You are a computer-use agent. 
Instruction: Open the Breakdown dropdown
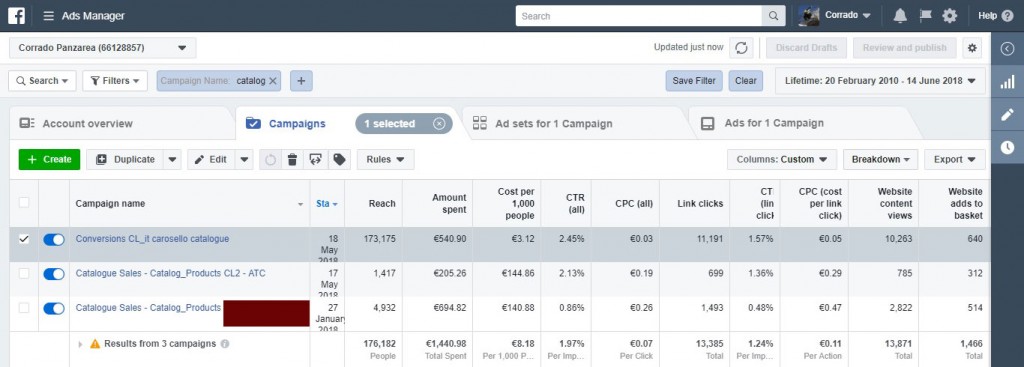(x=880, y=159)
